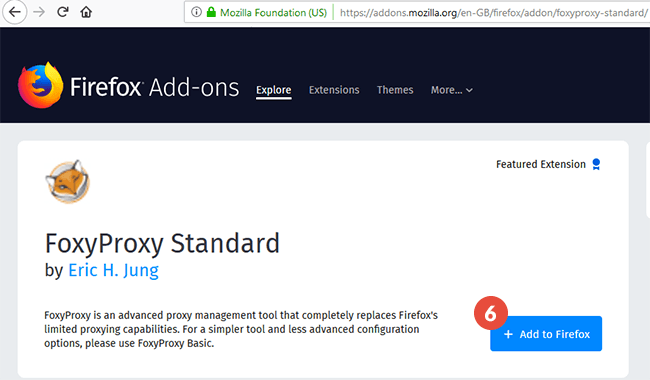Viewport: 650px width, 380px height.
Task: Click the FoxyProxy fox icon image
Action: pyautogui.click(x=67, y=181)
